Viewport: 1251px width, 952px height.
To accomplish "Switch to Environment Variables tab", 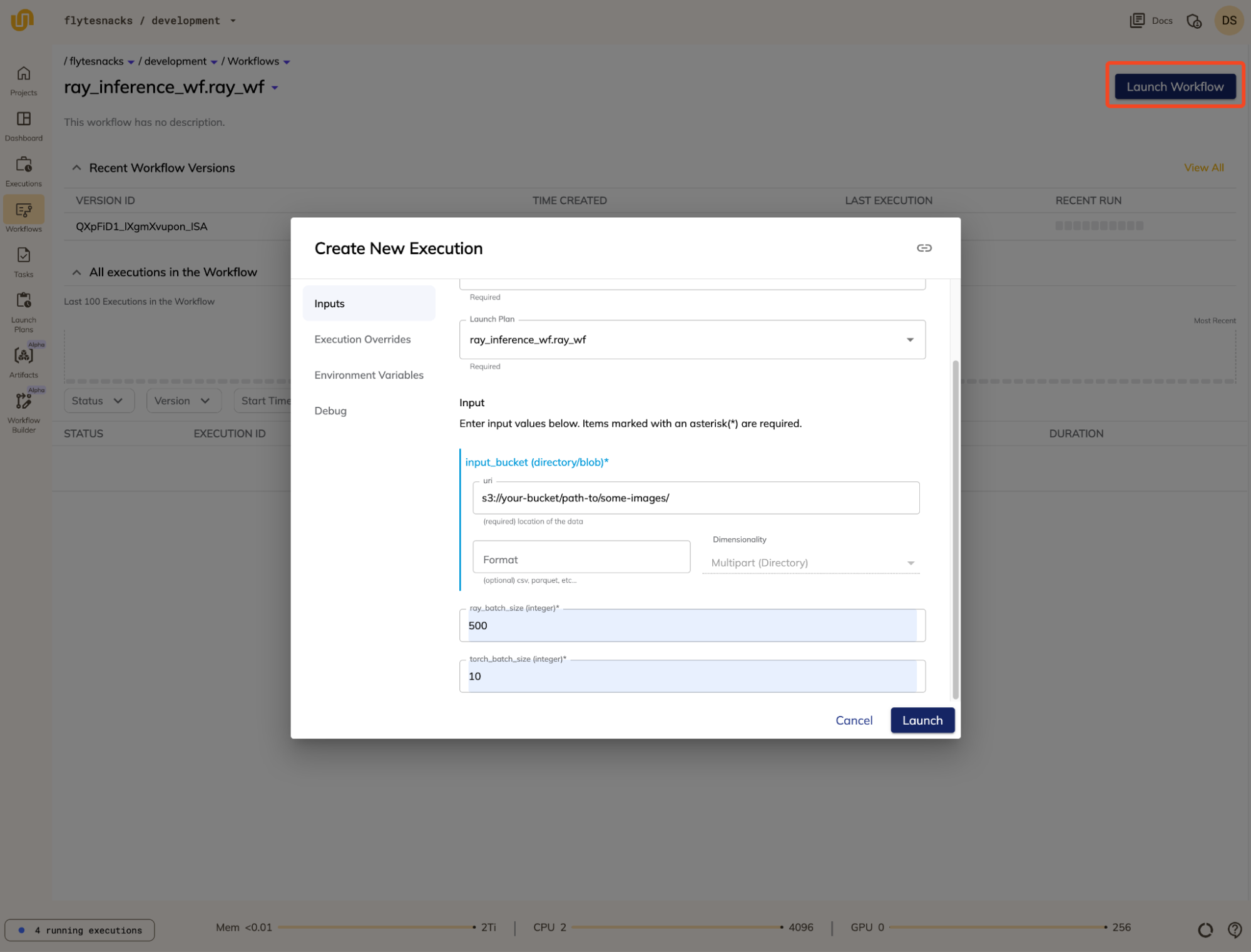I will click(369, 375).
